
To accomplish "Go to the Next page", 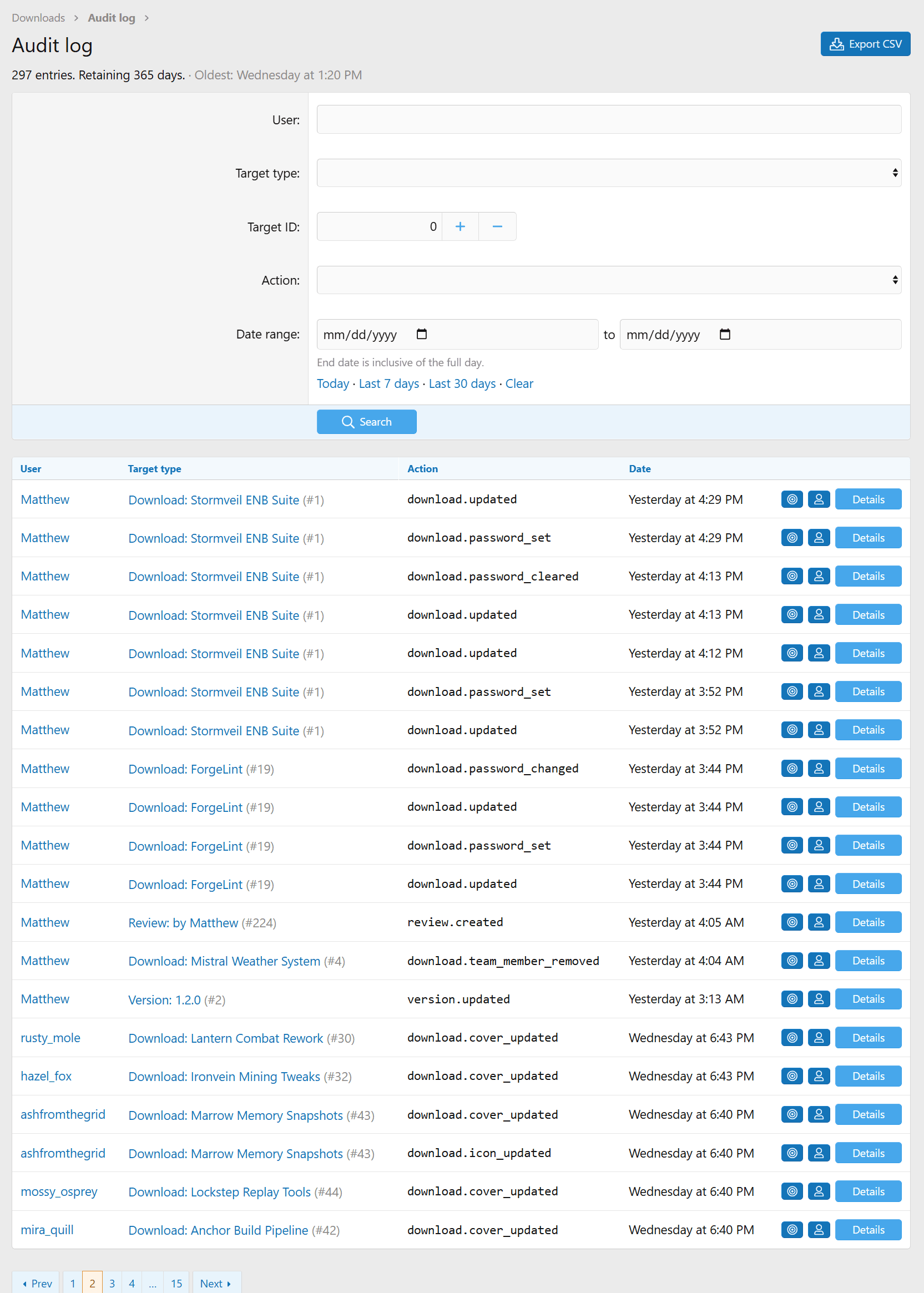I will click(x=216, y=1283).
